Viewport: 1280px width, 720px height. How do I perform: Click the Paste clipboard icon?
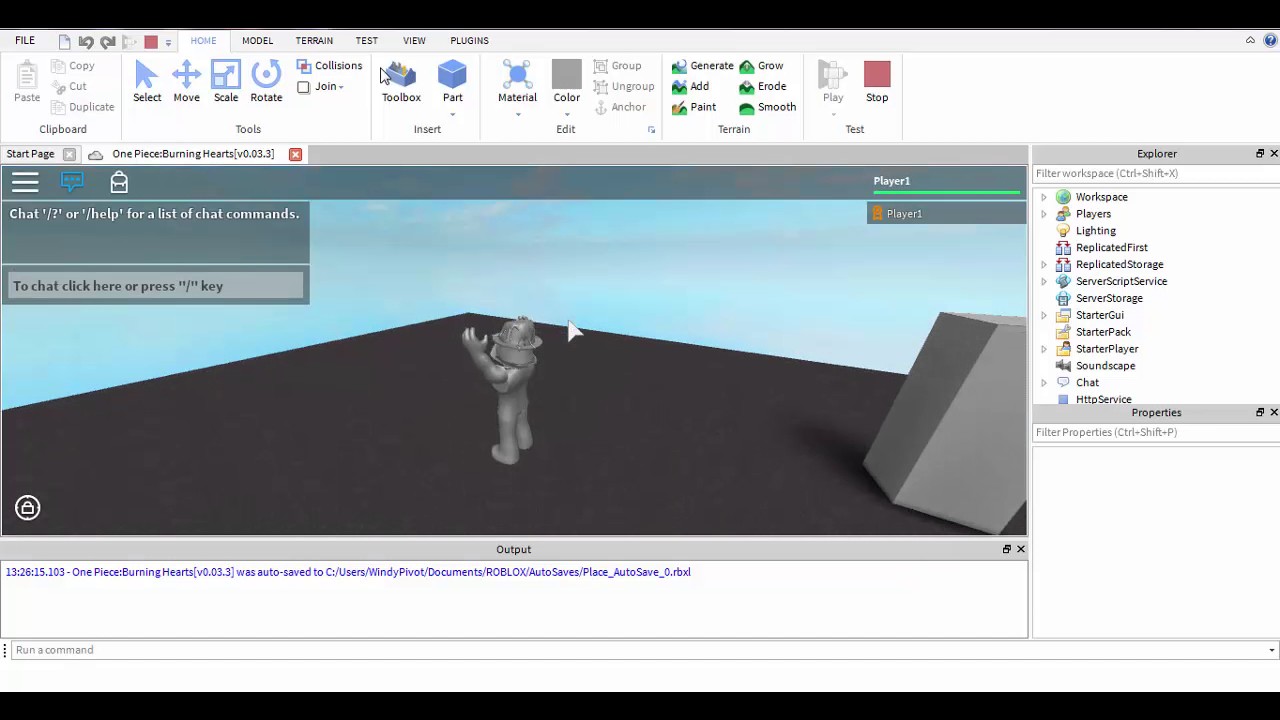pyautogui.click(x=27, y=82)
